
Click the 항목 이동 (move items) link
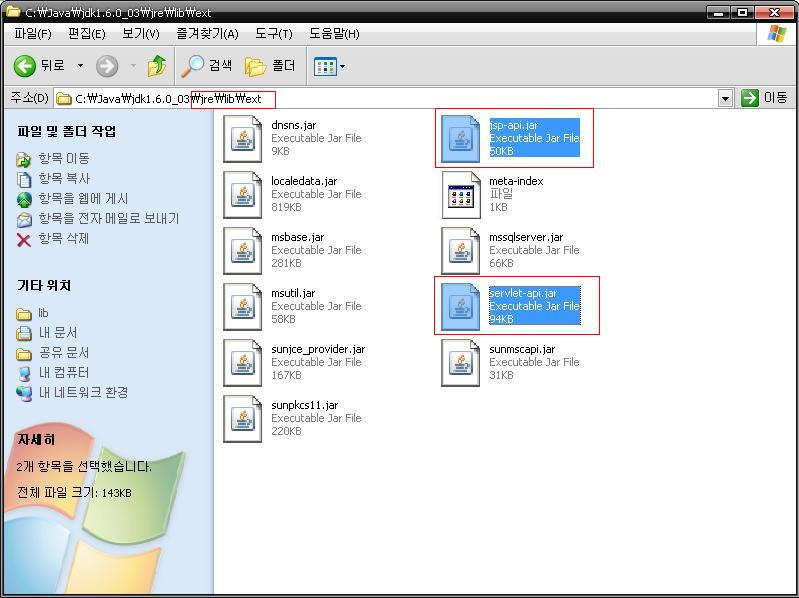pos(64,158)
